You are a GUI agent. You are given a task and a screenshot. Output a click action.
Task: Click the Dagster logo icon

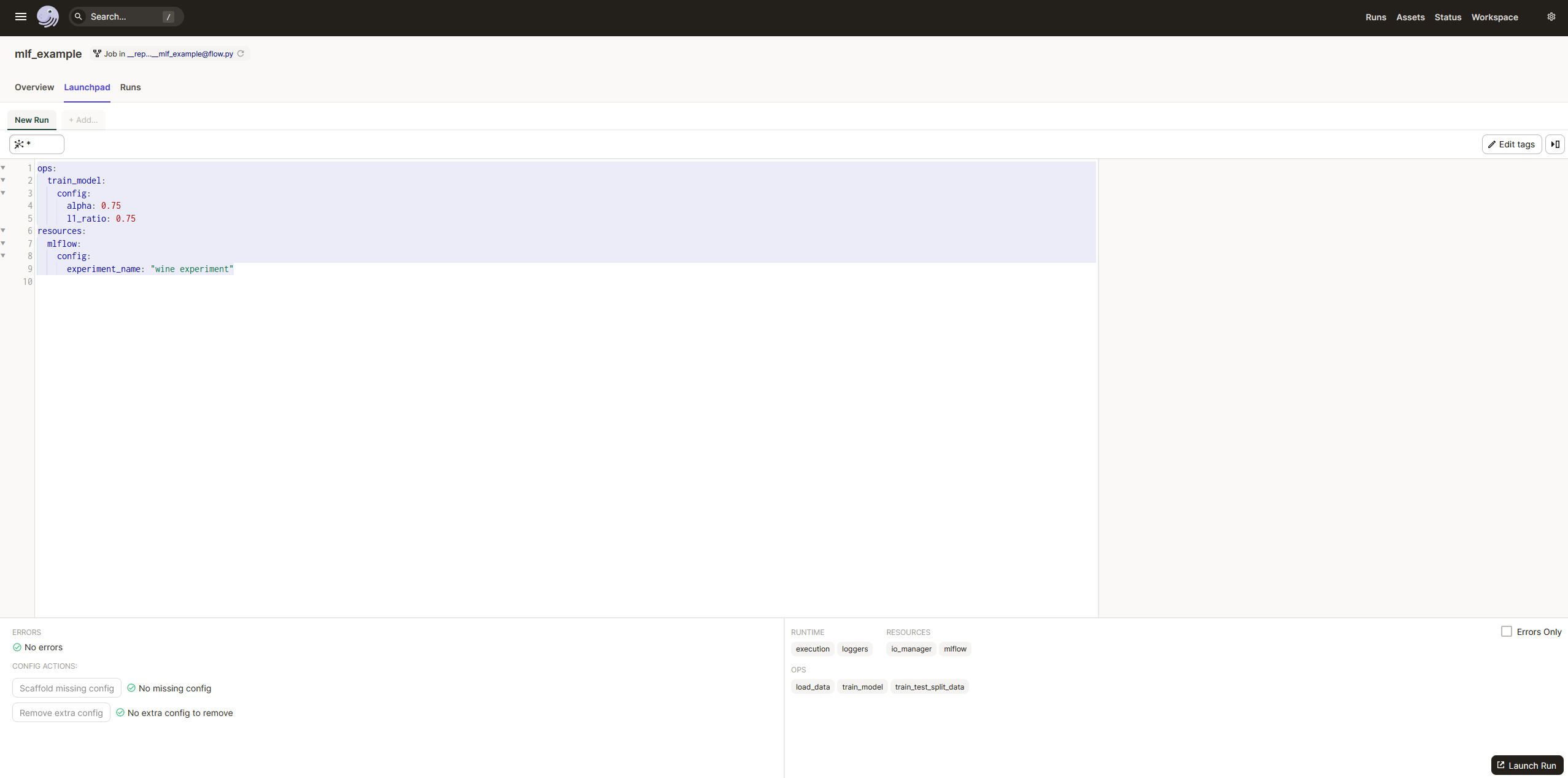[x=47, y=17]
